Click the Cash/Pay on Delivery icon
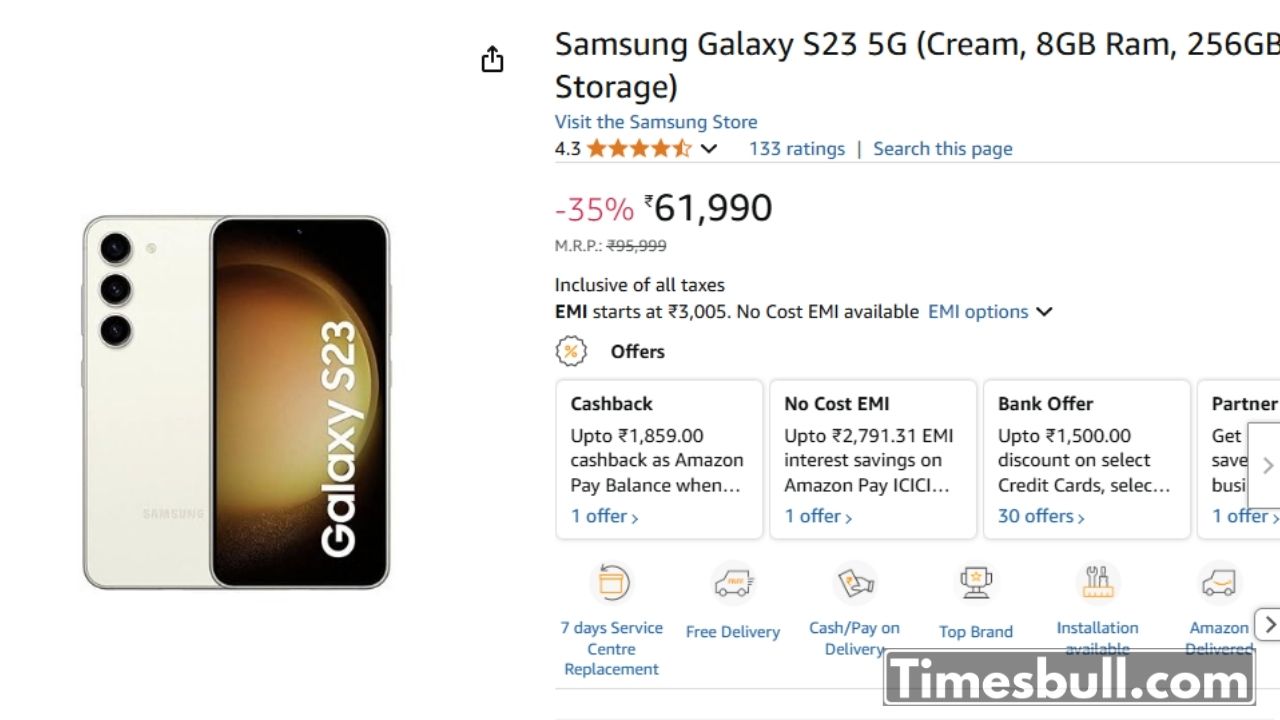Screen dimensions: 1280x720 tap(855, 583)
